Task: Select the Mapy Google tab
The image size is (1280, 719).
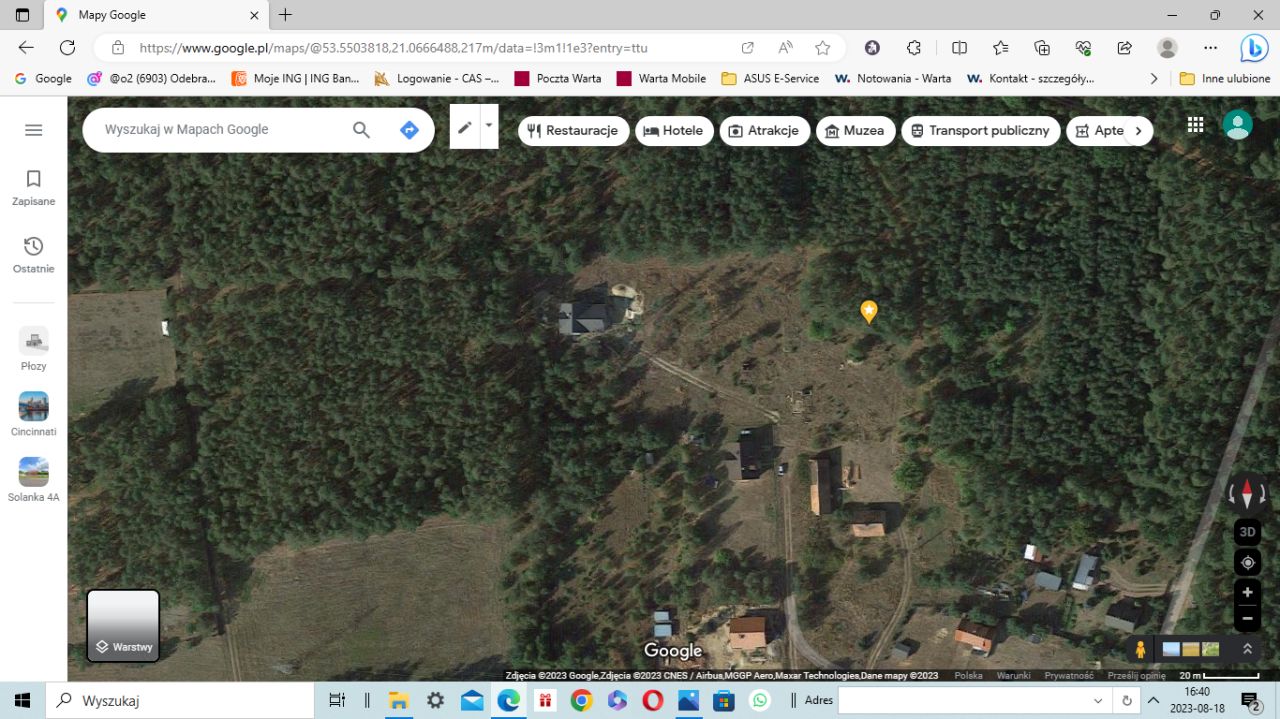Action: pos(155,15)
